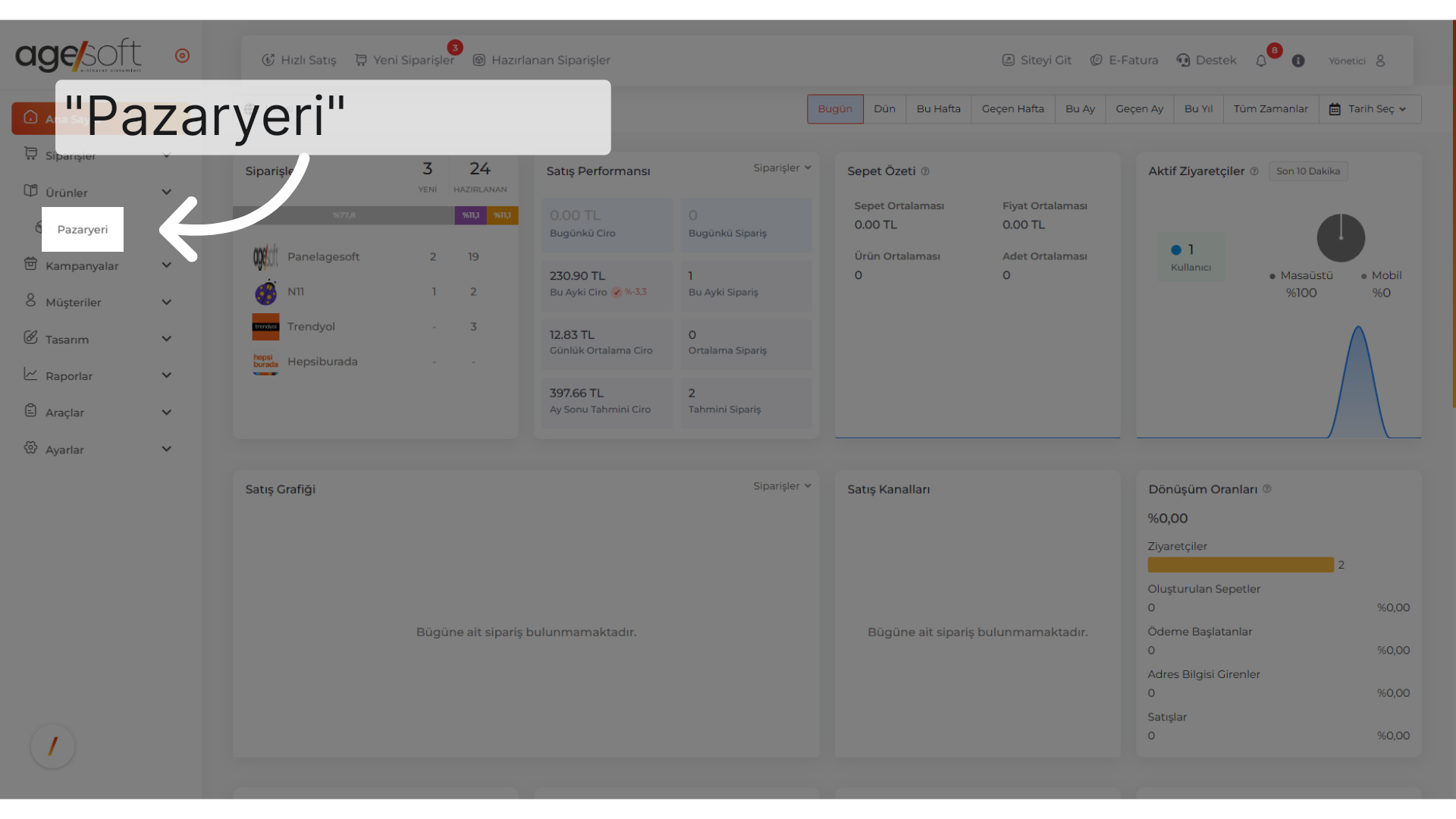Select Tüm Zamanlar date filter
The height and width of the screenshot is (819, 1456).
click(x=1270, y=108)
